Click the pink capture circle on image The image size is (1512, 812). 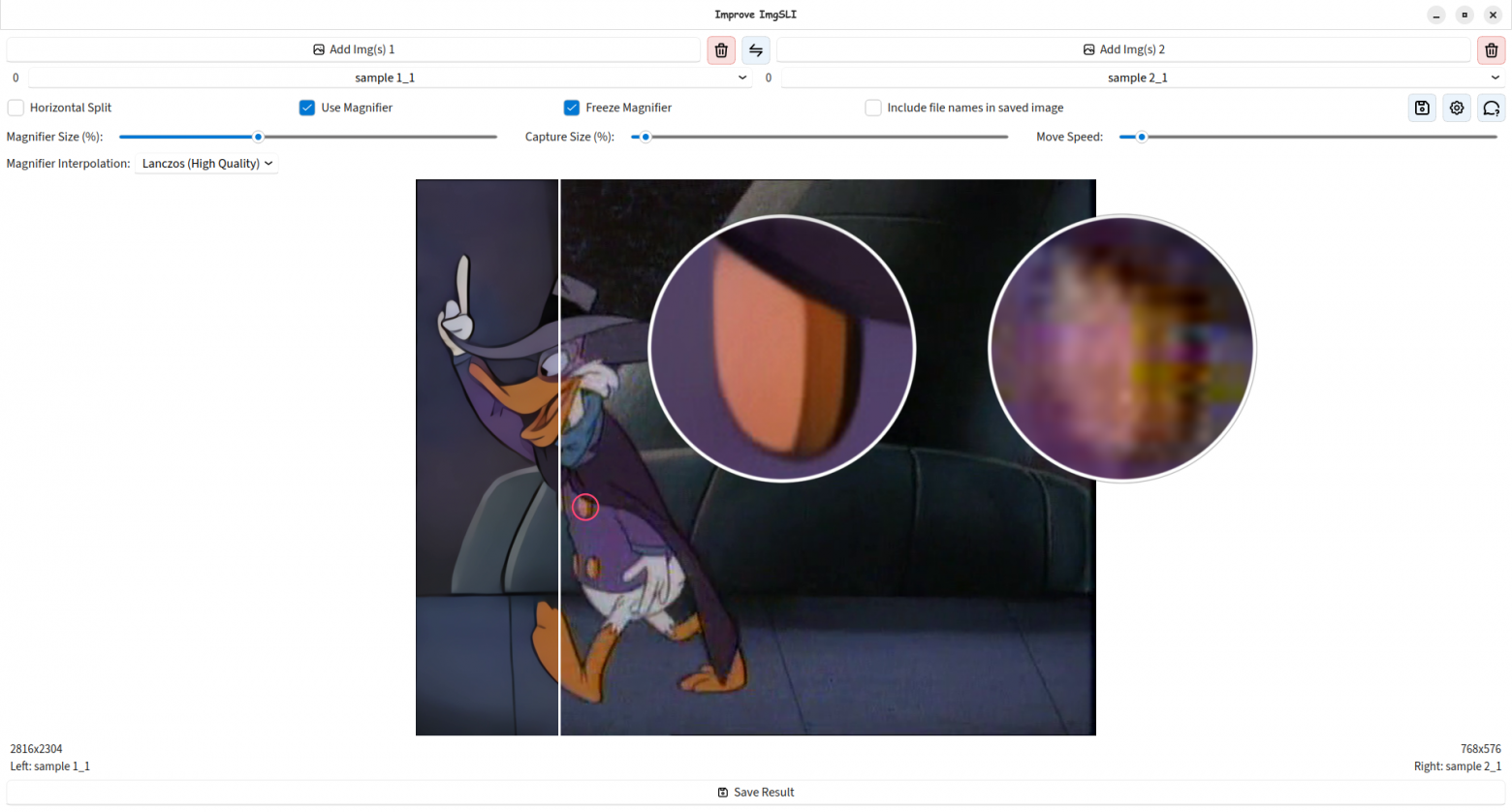[585, 507]
